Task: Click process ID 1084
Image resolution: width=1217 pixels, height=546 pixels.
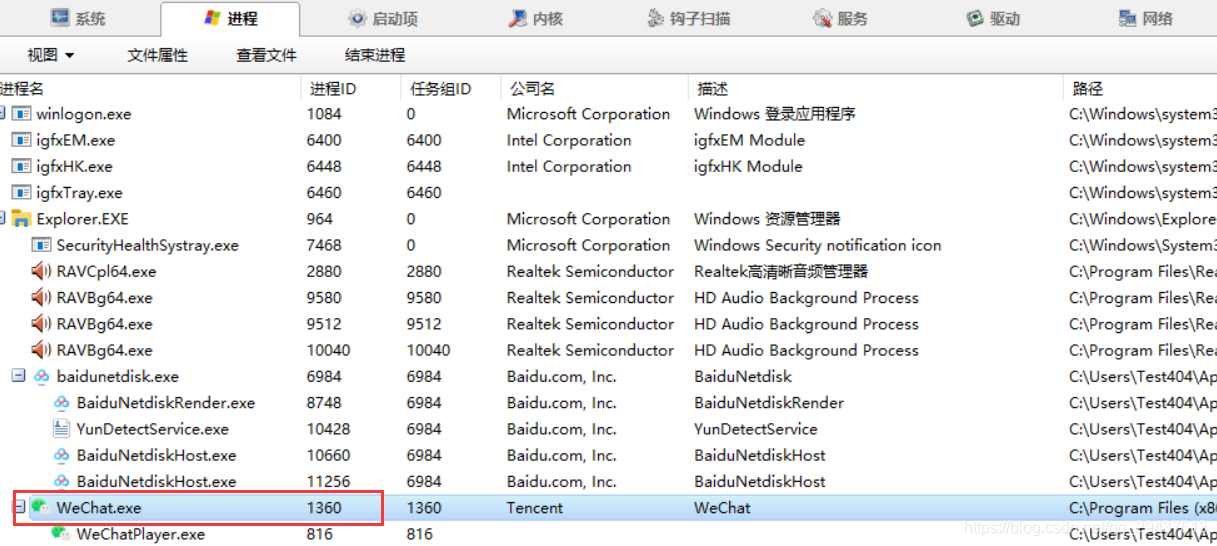Action: click(x=324, y=114)
